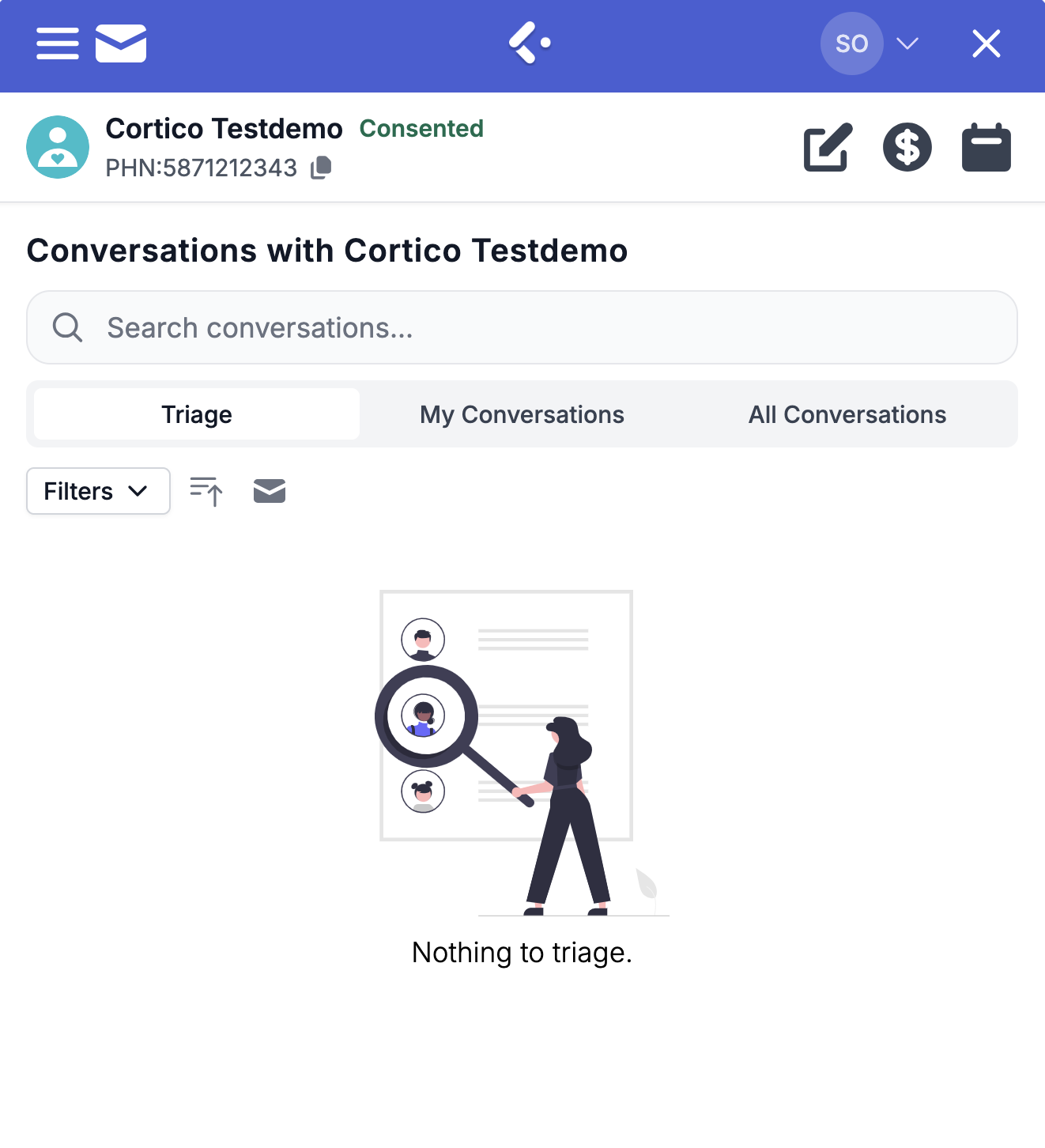Viewport: 1045px width, 1148px height.
Task: Compose a new message with edit icon
Action: click(828, 147)
